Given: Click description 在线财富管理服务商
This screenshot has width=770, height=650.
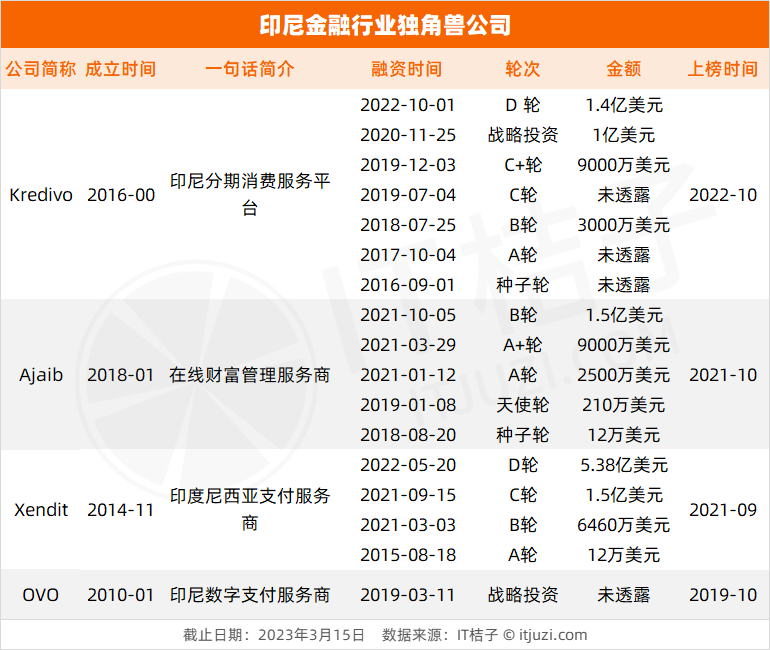Looking at the screenshot, I should pyautogui.click(x=249, y=375).
